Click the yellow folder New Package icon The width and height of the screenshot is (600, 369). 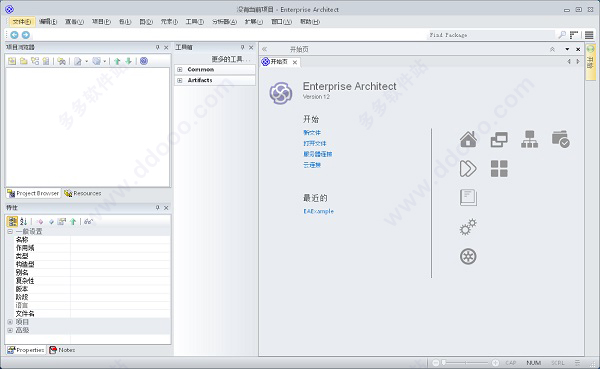(23, 61)
